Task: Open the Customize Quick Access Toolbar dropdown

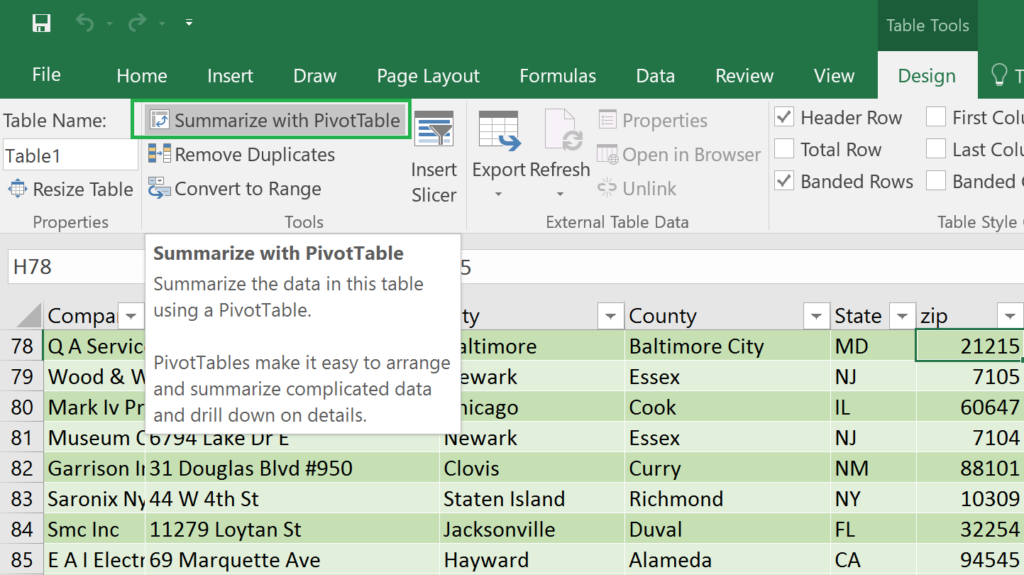Action: tap(189, 23)
